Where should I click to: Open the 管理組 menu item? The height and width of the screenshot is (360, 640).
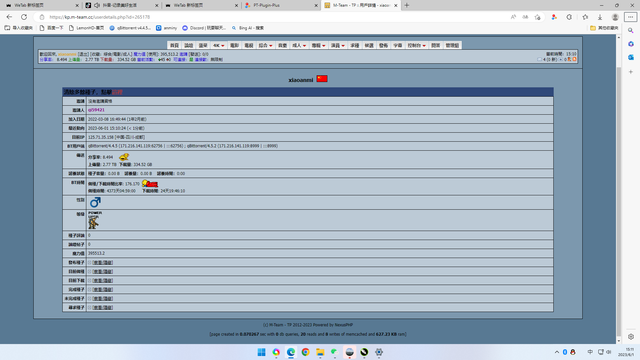pyautogui.click(x=452, y=45)
